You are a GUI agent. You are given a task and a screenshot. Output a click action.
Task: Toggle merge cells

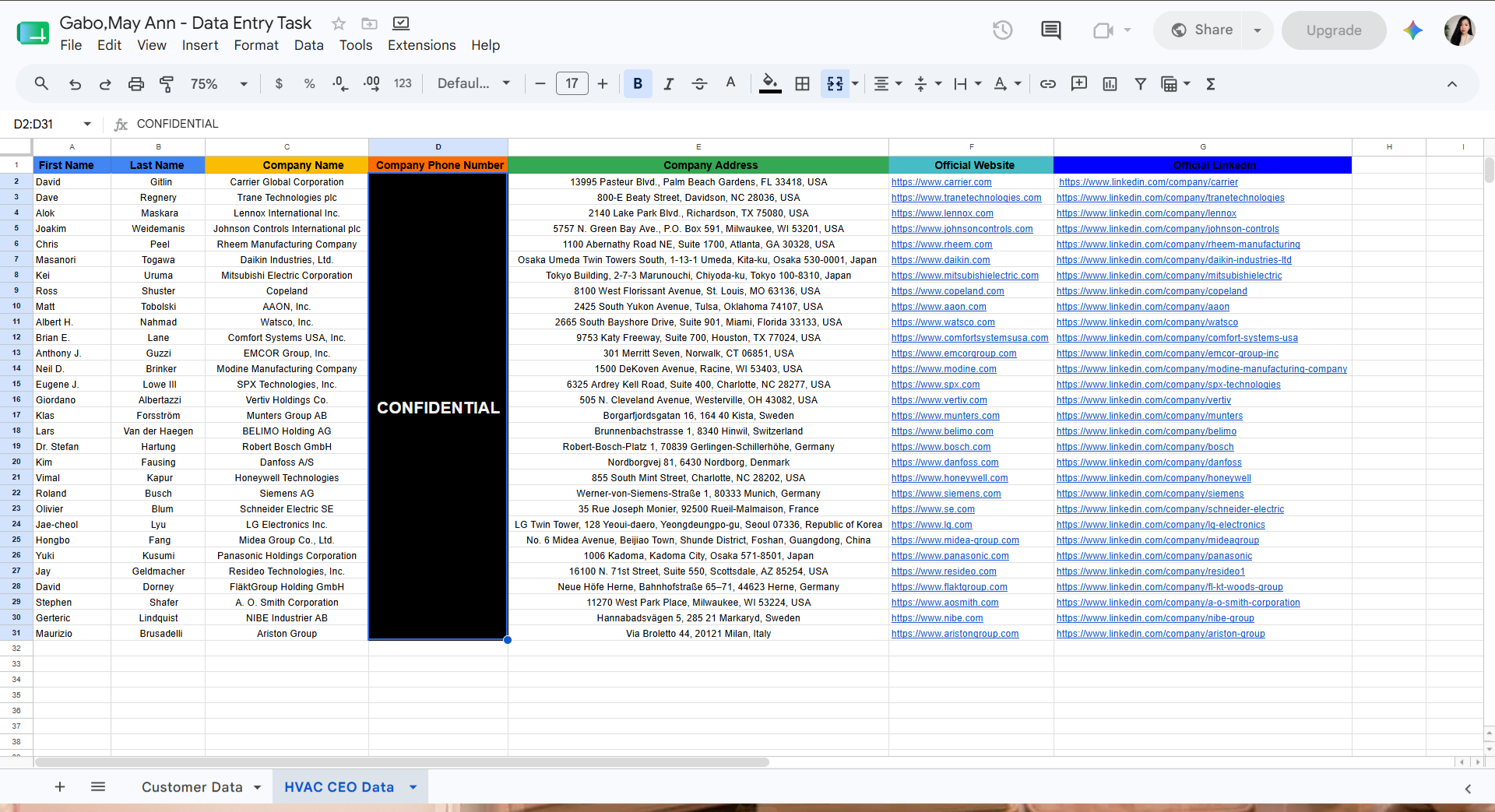coord(835,84)
